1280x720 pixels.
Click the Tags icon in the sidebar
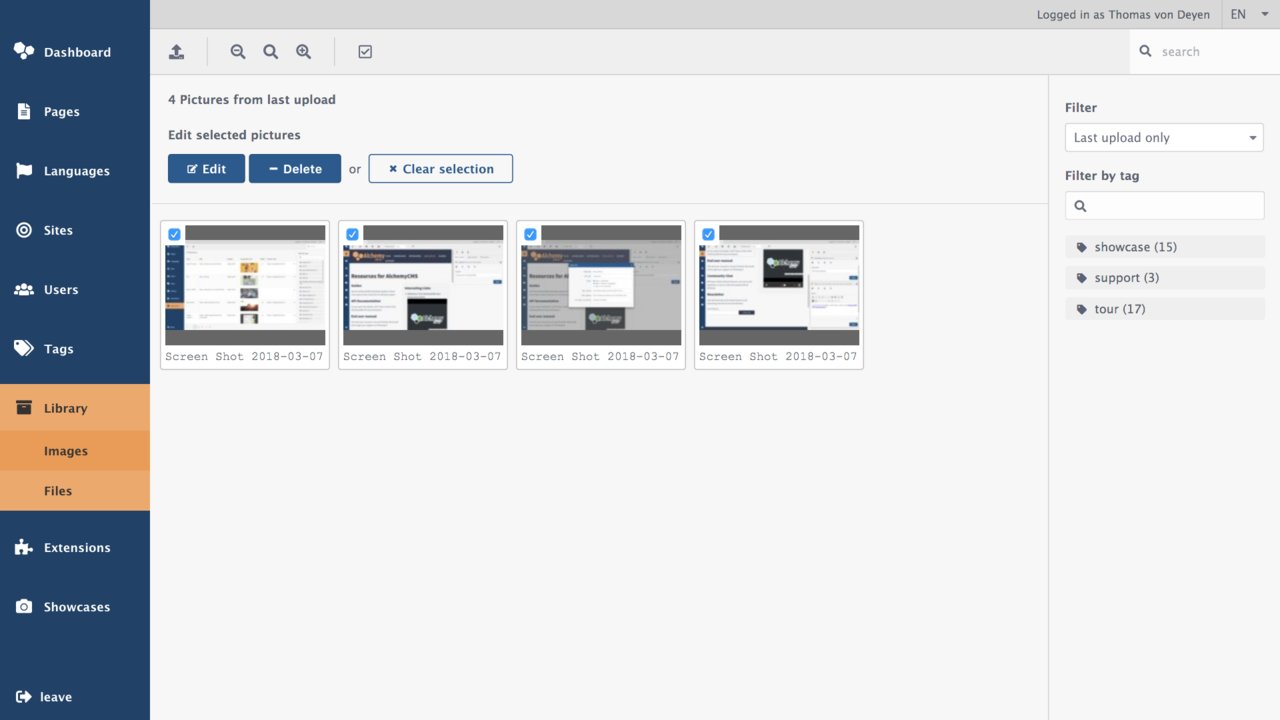pos(23,348)
